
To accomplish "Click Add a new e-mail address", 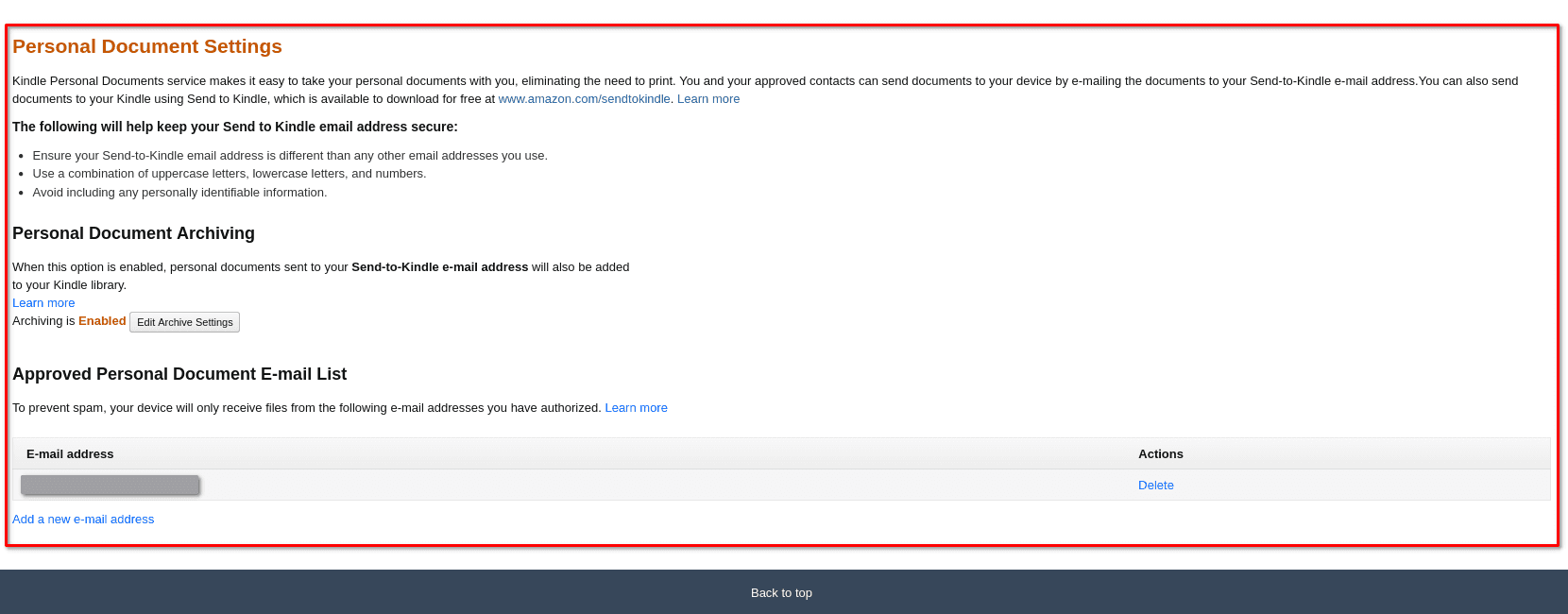I will 83,520.
